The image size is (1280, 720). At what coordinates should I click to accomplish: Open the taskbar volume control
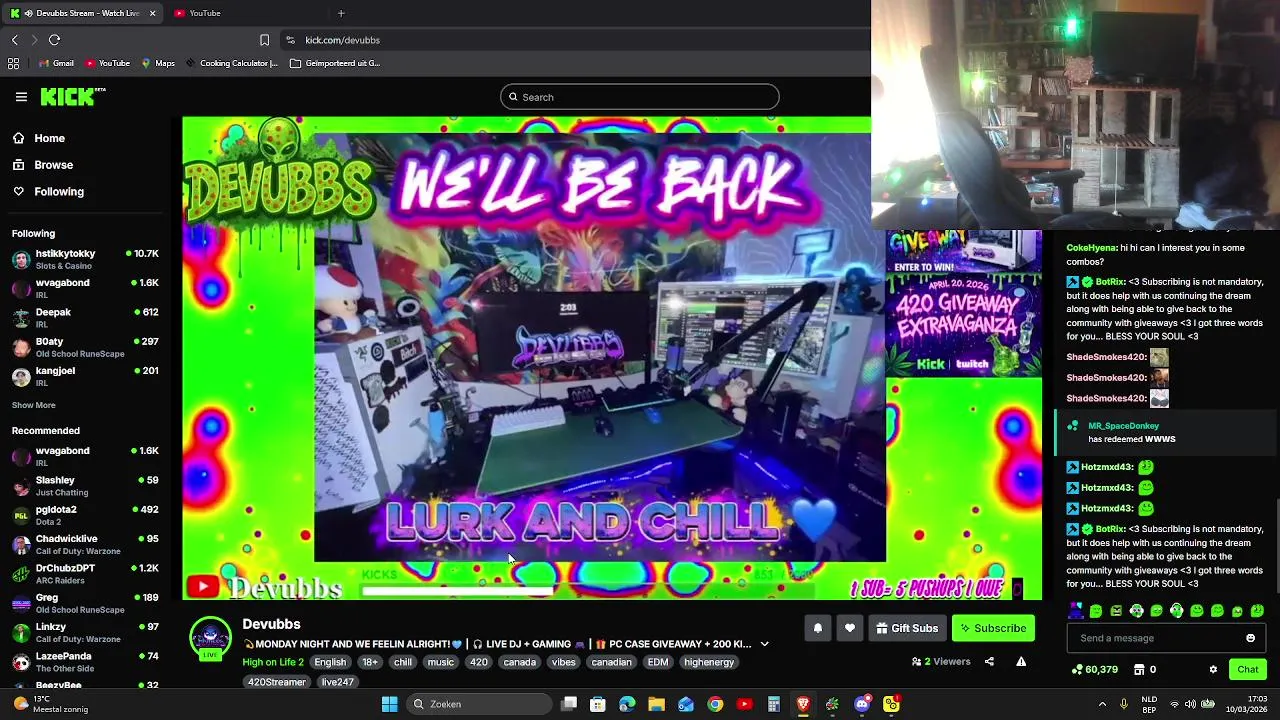pos(1190,704)
